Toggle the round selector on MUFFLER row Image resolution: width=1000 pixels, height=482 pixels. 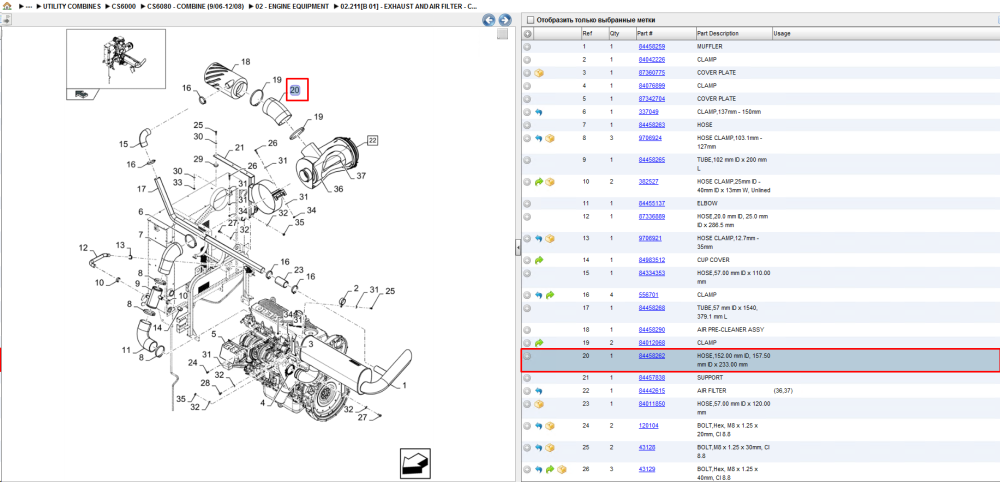527,47
